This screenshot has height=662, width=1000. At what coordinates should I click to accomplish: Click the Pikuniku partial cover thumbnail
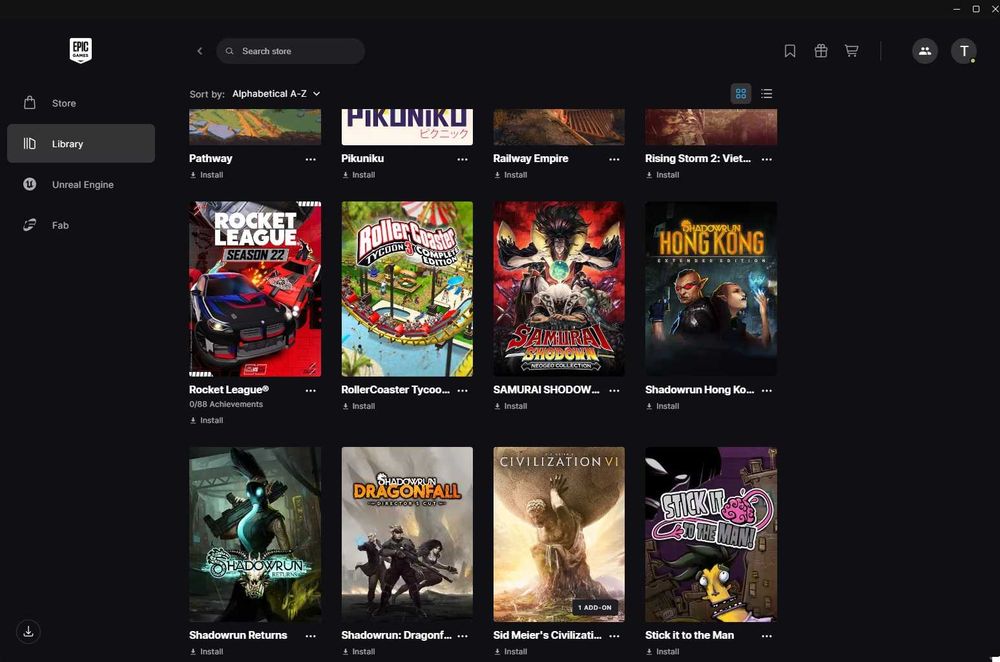(407, 126)
